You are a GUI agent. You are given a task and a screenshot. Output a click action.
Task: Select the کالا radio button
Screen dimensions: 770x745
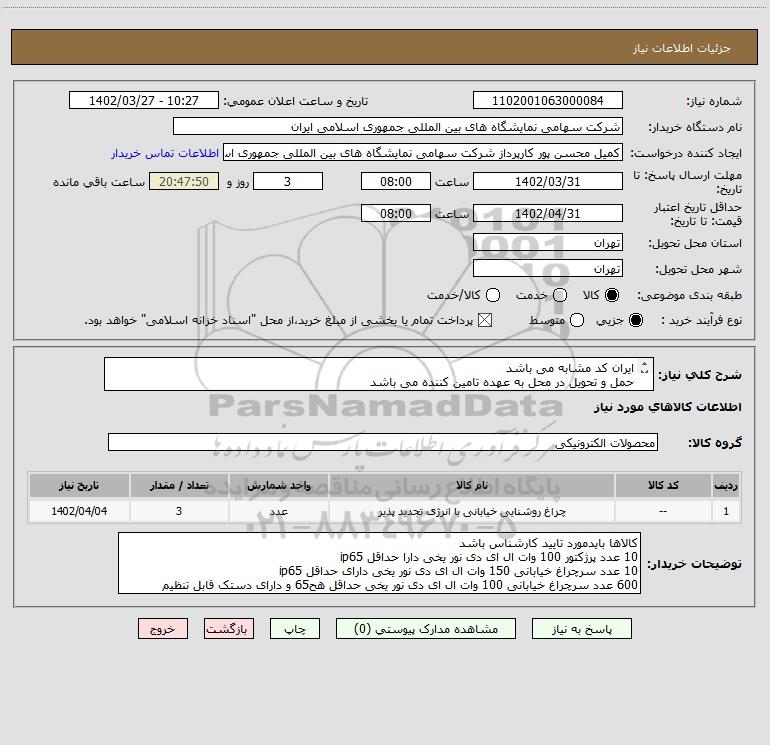click(x=612, y=295)
